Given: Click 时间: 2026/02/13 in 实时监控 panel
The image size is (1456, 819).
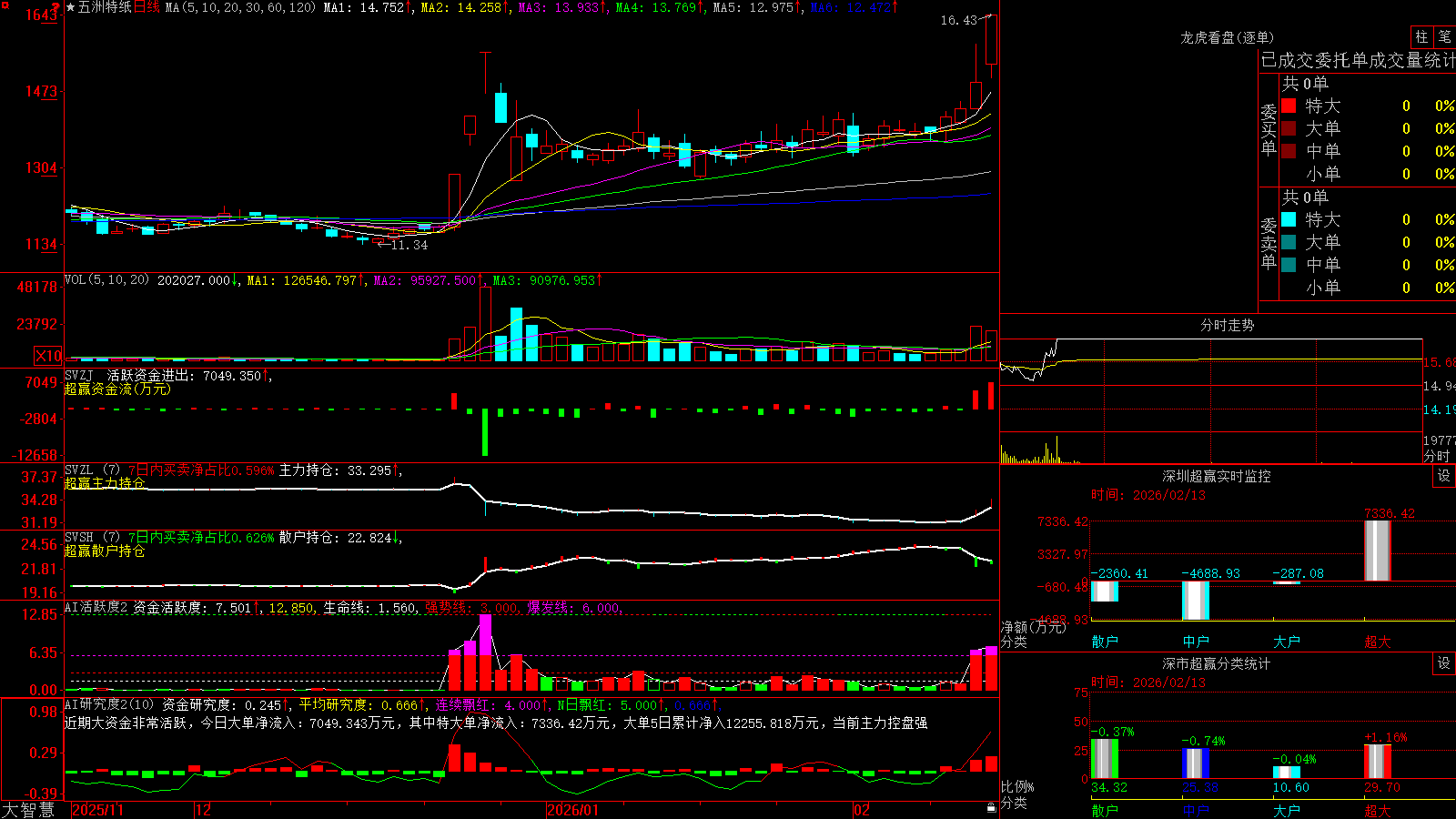Looking at the screenshot, I should (x=1148, y=495).
